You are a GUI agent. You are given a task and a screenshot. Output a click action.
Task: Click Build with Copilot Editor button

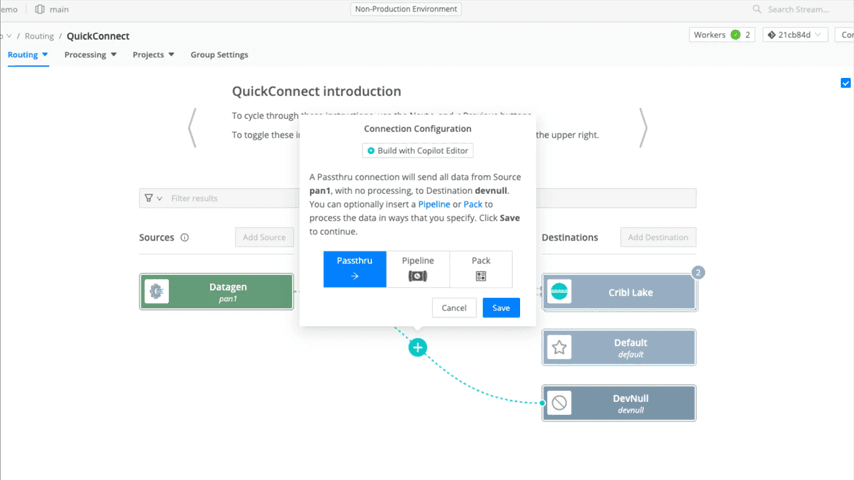417,151
